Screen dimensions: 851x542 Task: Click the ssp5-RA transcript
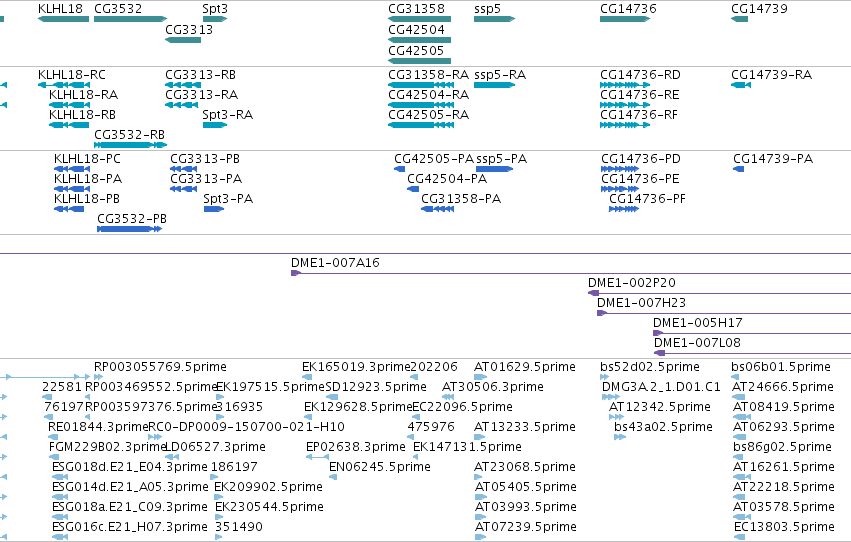pyautogui.click(x=494, y=85)
